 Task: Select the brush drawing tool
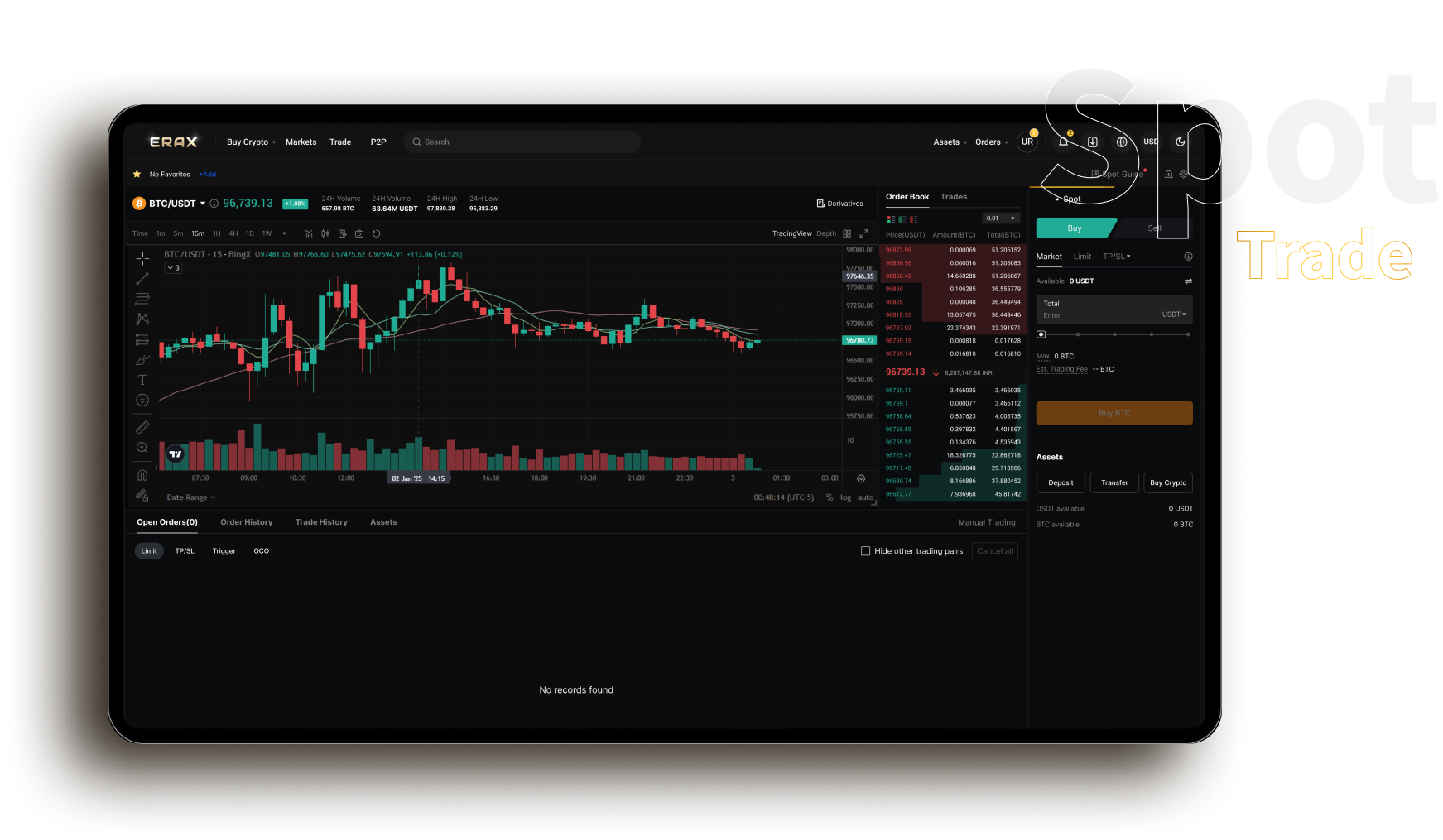pyautogui.click(x=142, y=359)
